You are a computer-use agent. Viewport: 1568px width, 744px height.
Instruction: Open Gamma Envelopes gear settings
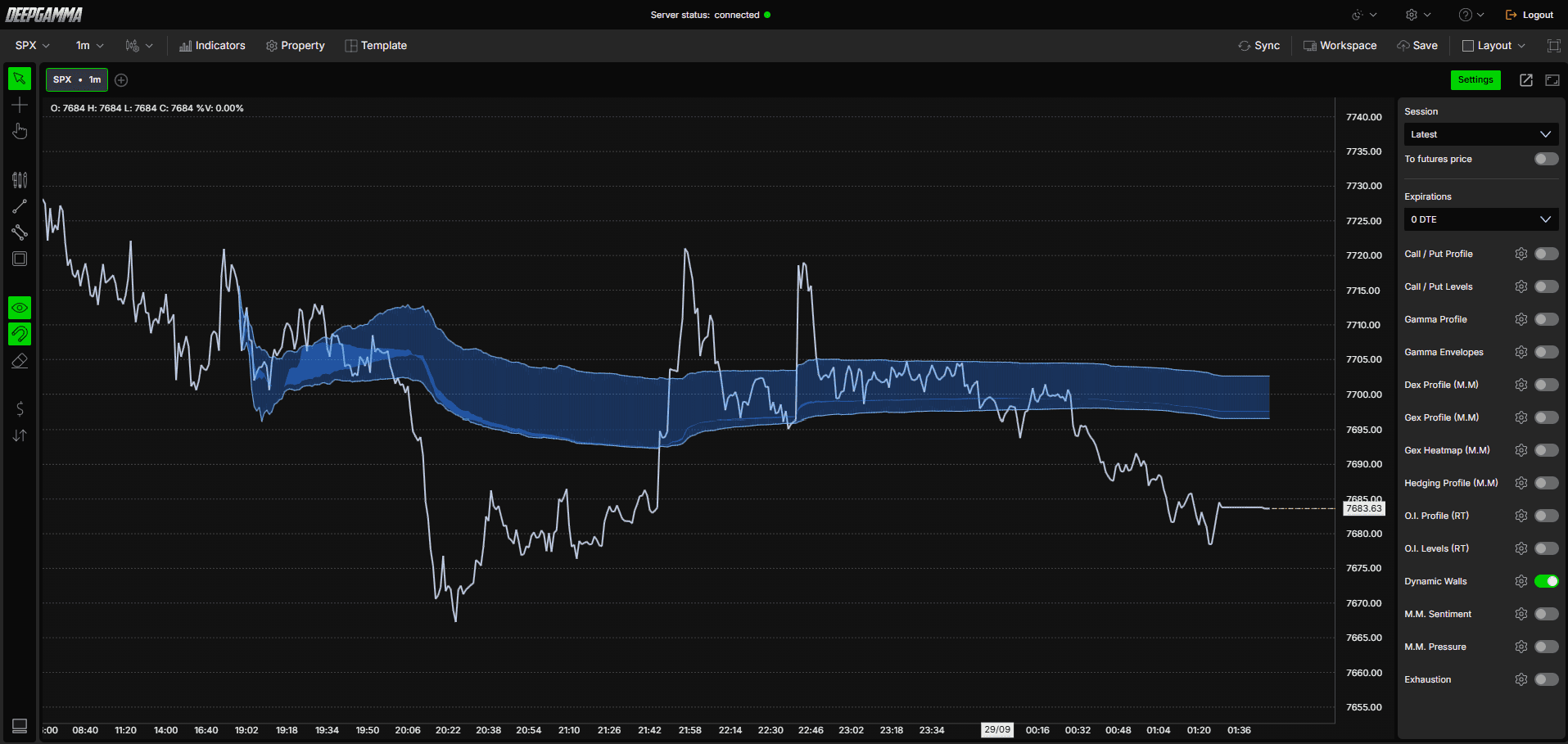[1521, 352]
